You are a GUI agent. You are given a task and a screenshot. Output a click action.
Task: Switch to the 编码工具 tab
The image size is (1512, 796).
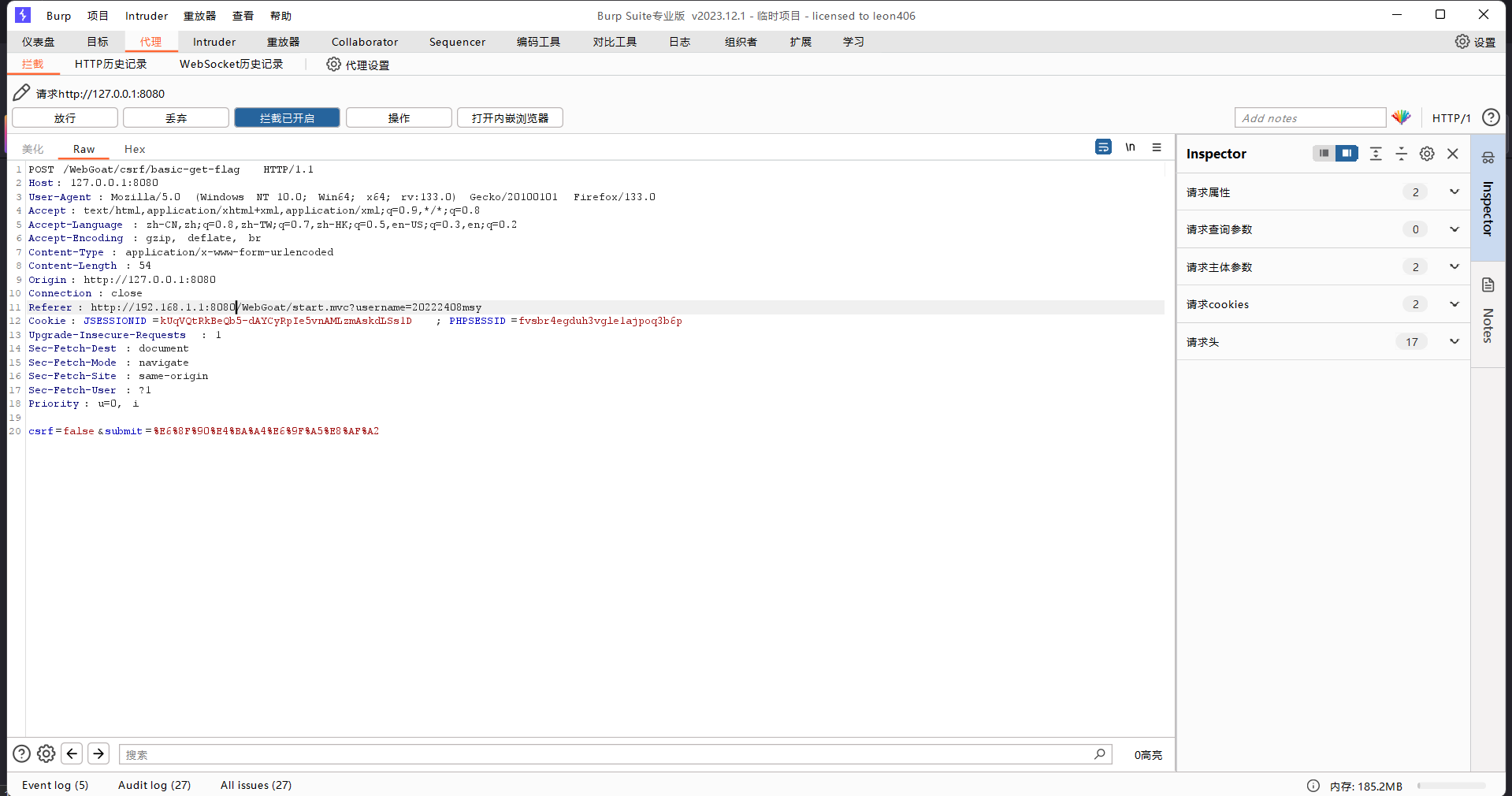[x=538, y=42]
